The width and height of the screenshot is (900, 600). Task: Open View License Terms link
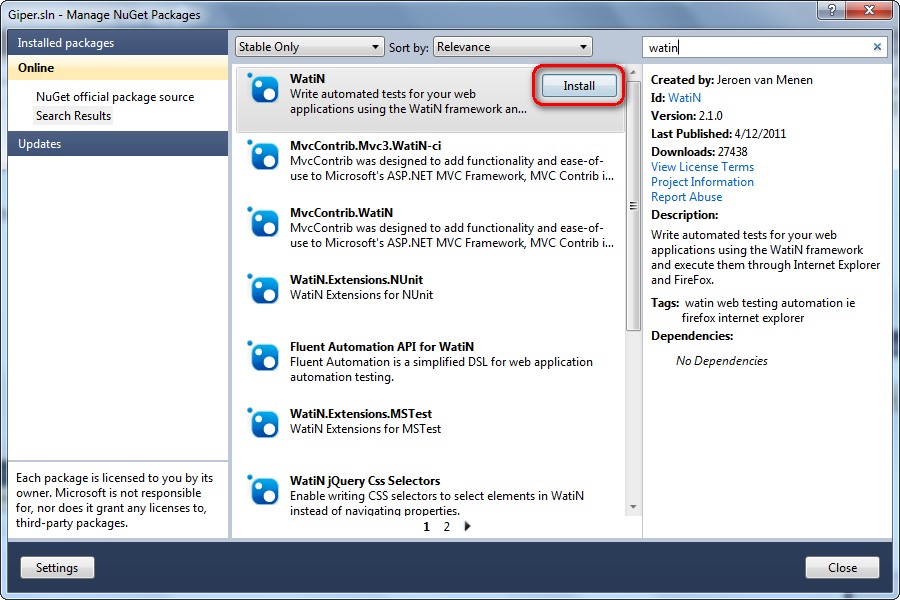pyautogui.click(x=703, y=167)
